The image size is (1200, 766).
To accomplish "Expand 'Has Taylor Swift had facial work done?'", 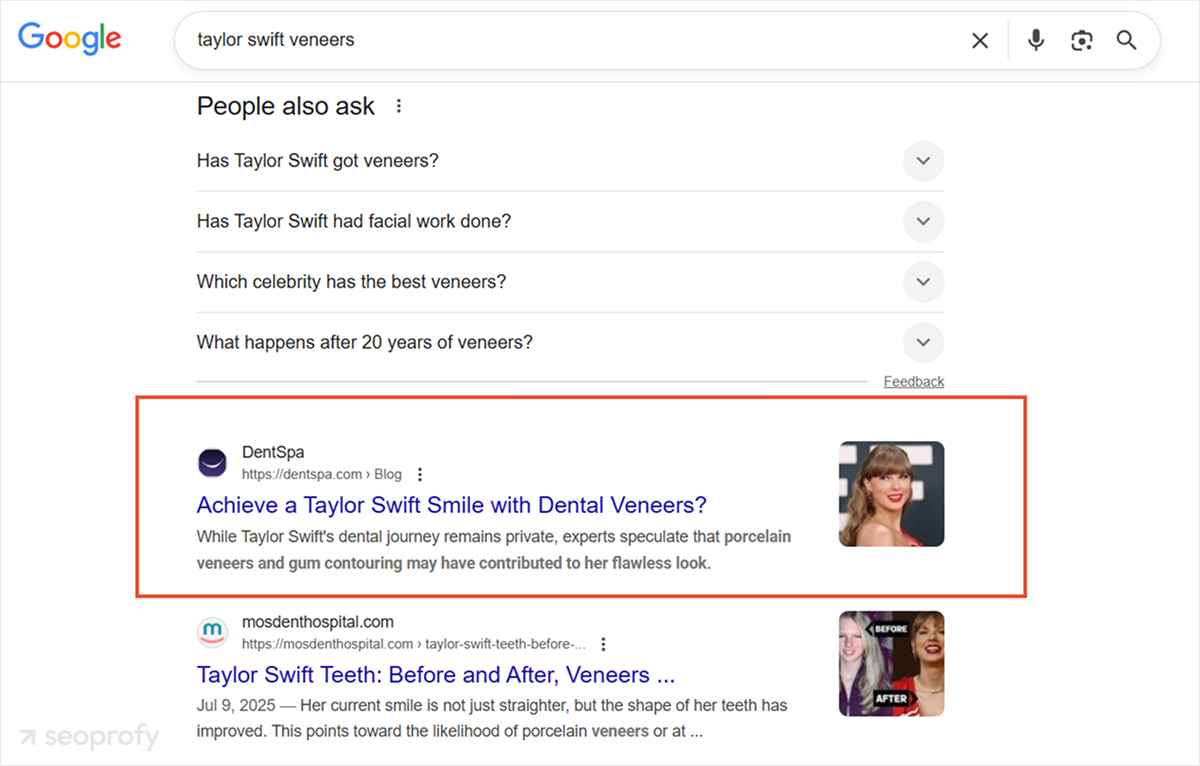I will [923, 221].
